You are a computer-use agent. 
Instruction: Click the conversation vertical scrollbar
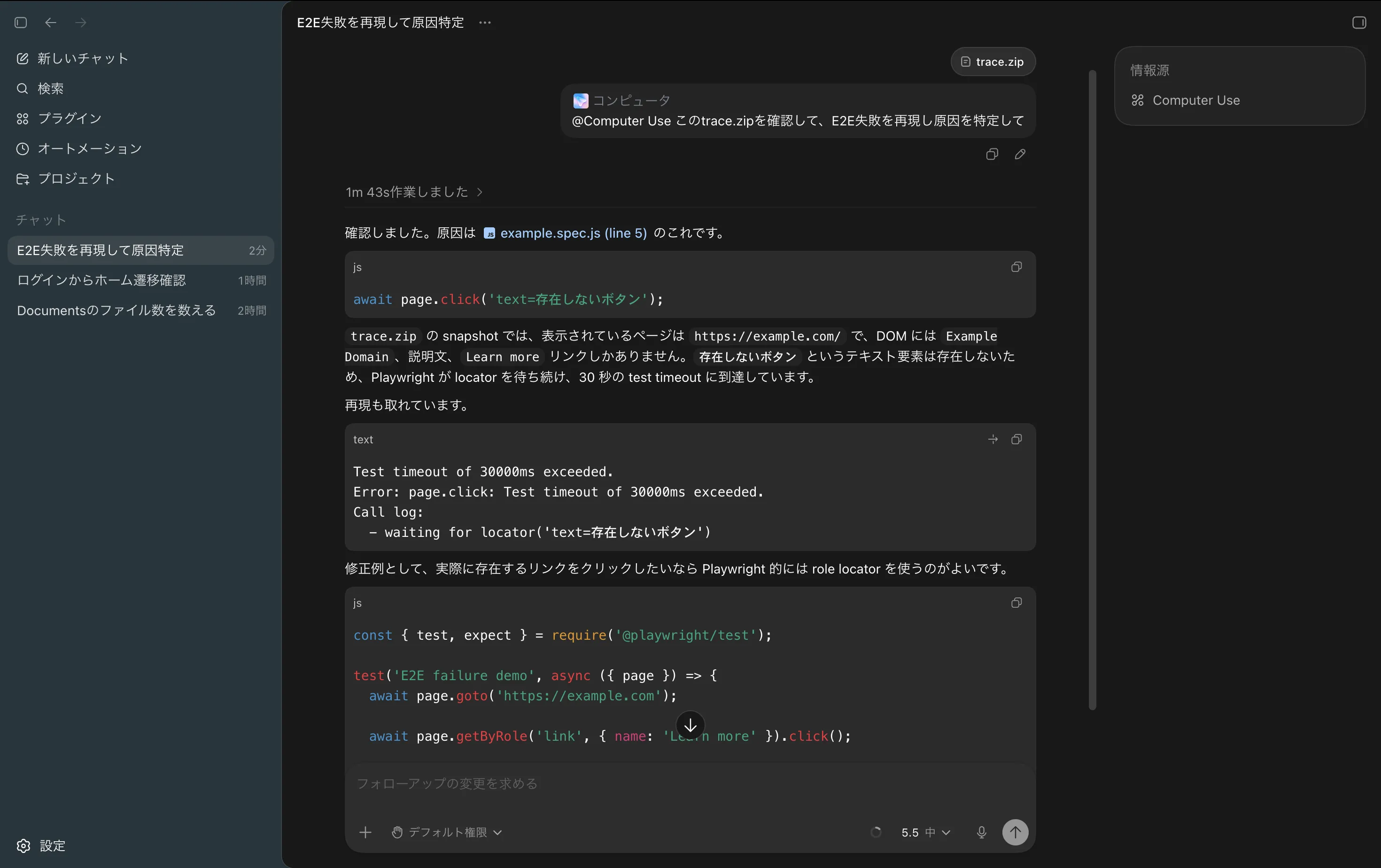coord(1092,390)
